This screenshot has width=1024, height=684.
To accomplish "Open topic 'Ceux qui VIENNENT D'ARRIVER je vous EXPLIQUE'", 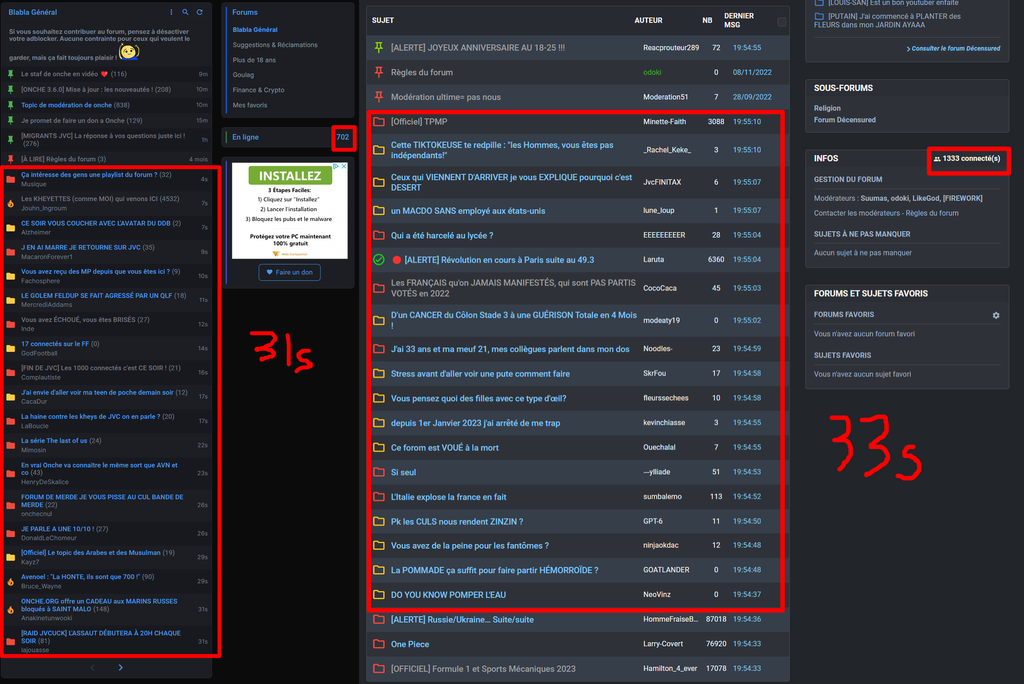I will click(x=511, y=182).
